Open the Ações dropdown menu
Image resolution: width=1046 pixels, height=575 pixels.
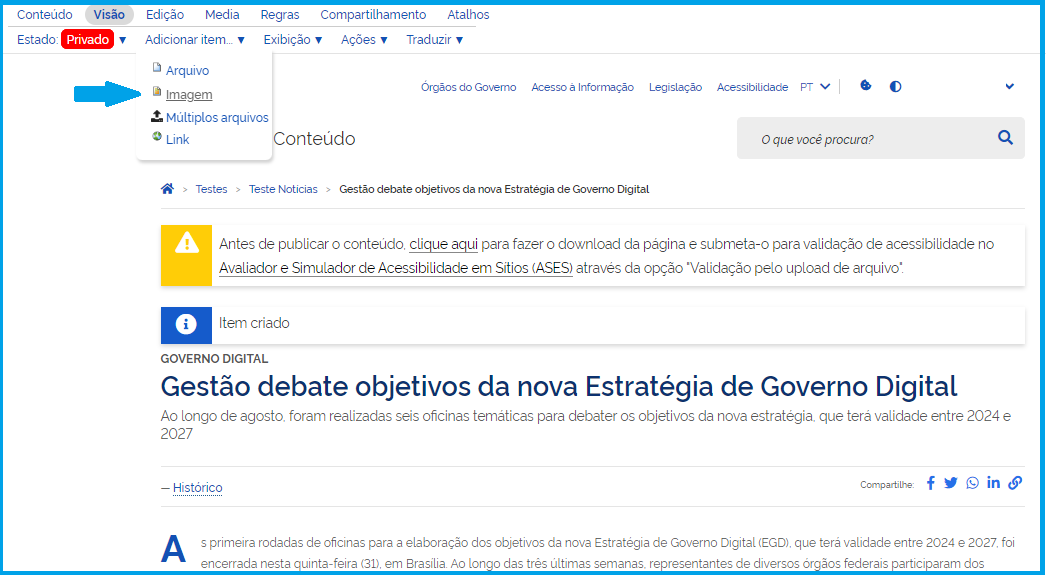[364, 39]
